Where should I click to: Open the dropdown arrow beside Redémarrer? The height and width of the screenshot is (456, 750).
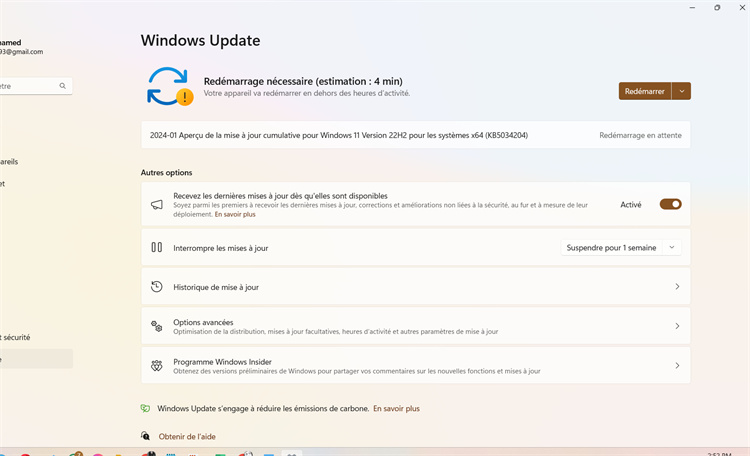tap(682, 91)
